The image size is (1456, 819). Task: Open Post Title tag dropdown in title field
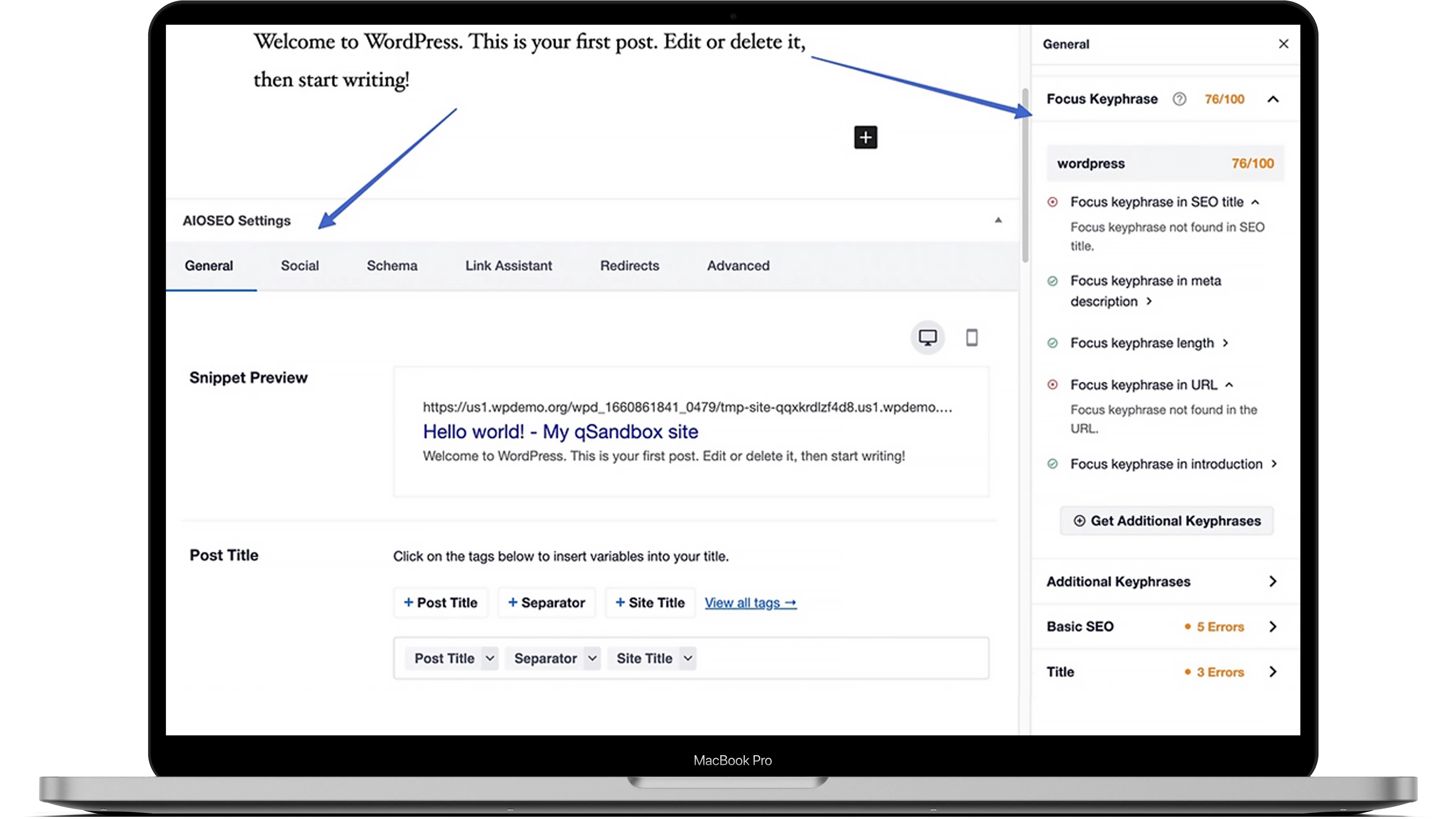tap(490, 658)
